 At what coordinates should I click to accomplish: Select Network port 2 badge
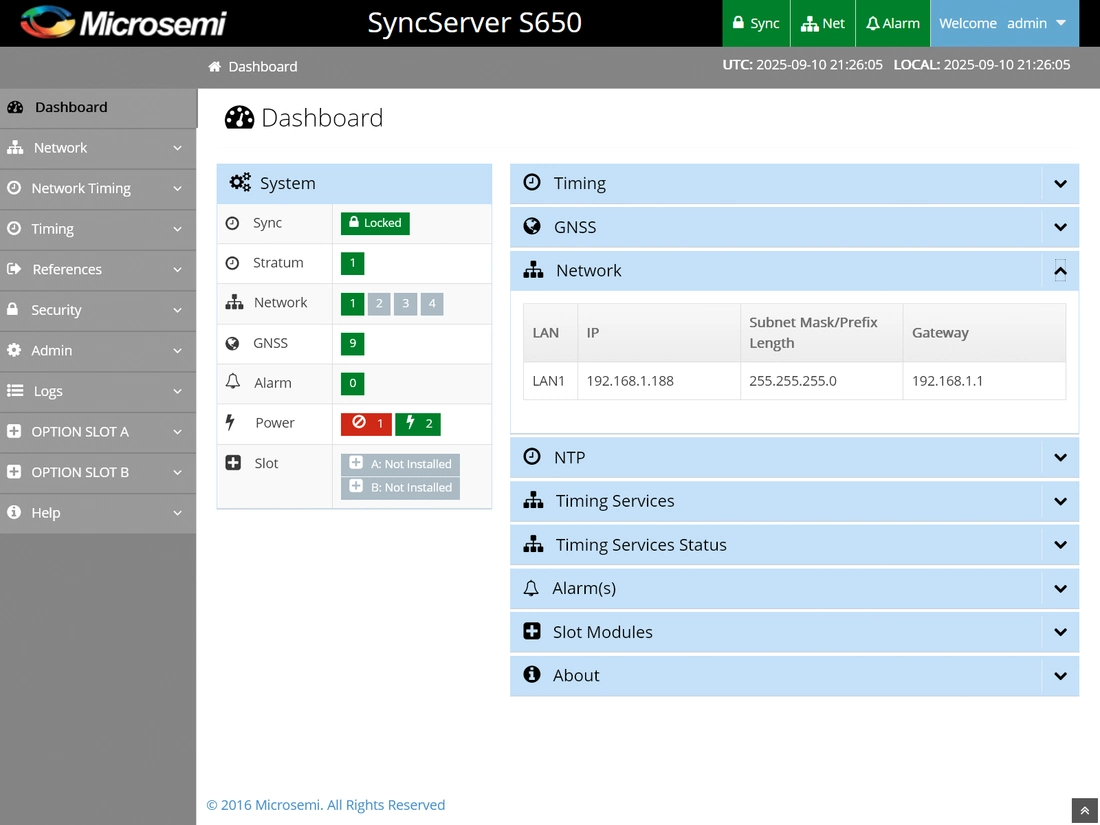(x=379, y=304)
